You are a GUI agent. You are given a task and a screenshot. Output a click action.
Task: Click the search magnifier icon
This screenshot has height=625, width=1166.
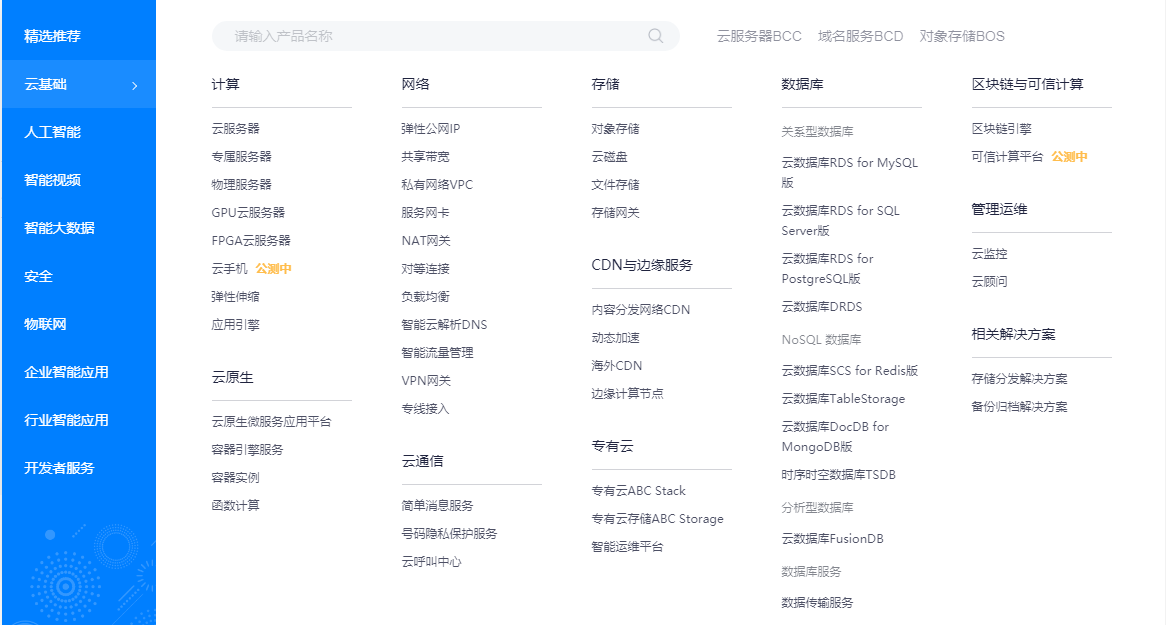[655, 36]
